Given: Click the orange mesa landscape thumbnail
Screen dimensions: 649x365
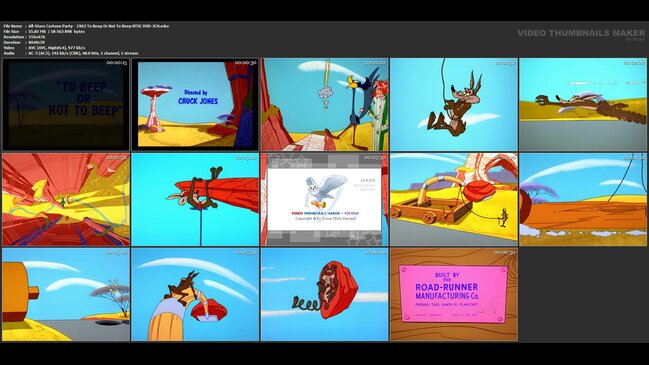Looking at the screenshot, I should click(x=583, y=199).
